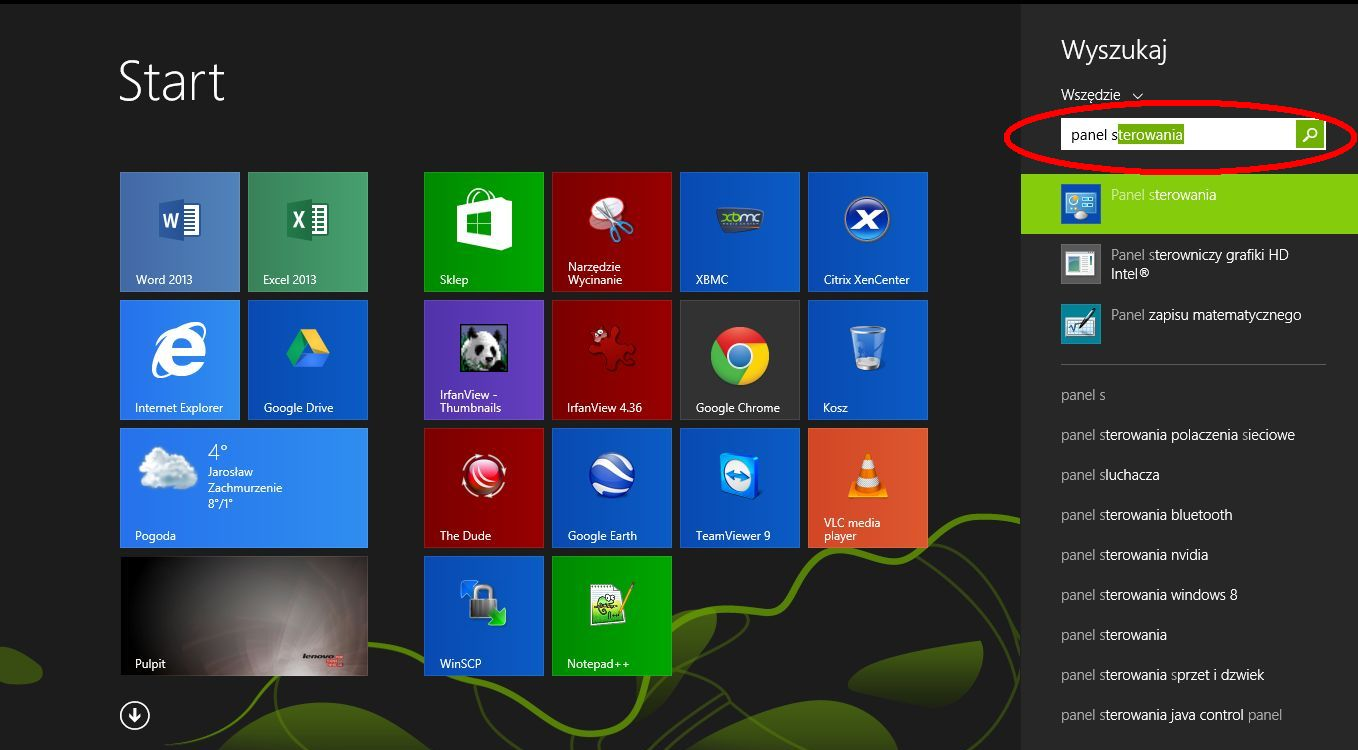This screenshot has width=1358, height=750.
Task: Open the VLC media player tile
Action: tap(868, 488)
